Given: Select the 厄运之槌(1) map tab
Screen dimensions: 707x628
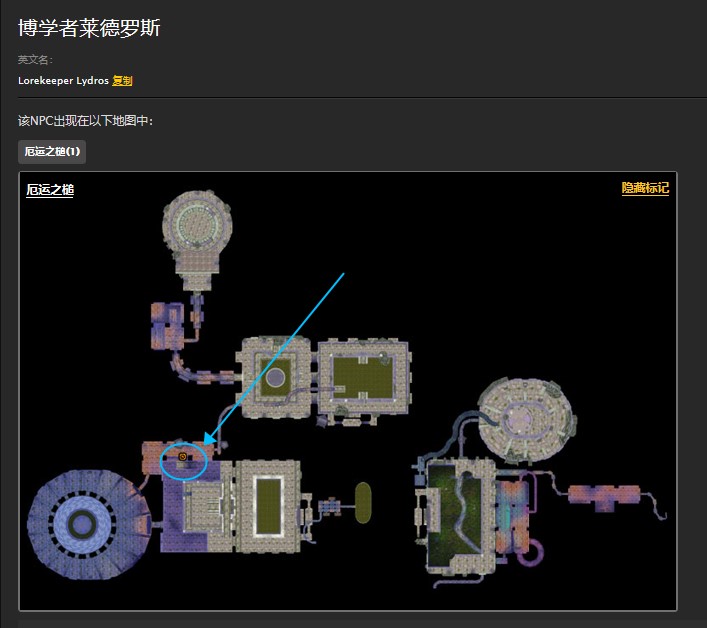Looking at the screenshot, I should tap(52, 152).
